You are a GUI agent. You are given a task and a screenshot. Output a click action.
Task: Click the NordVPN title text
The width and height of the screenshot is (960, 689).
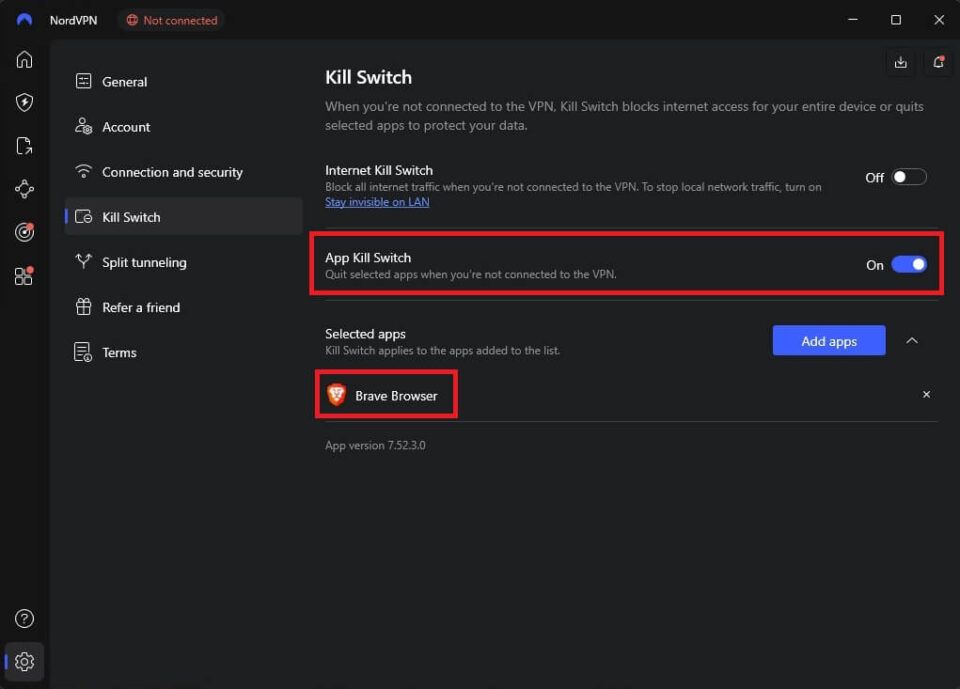73,20
